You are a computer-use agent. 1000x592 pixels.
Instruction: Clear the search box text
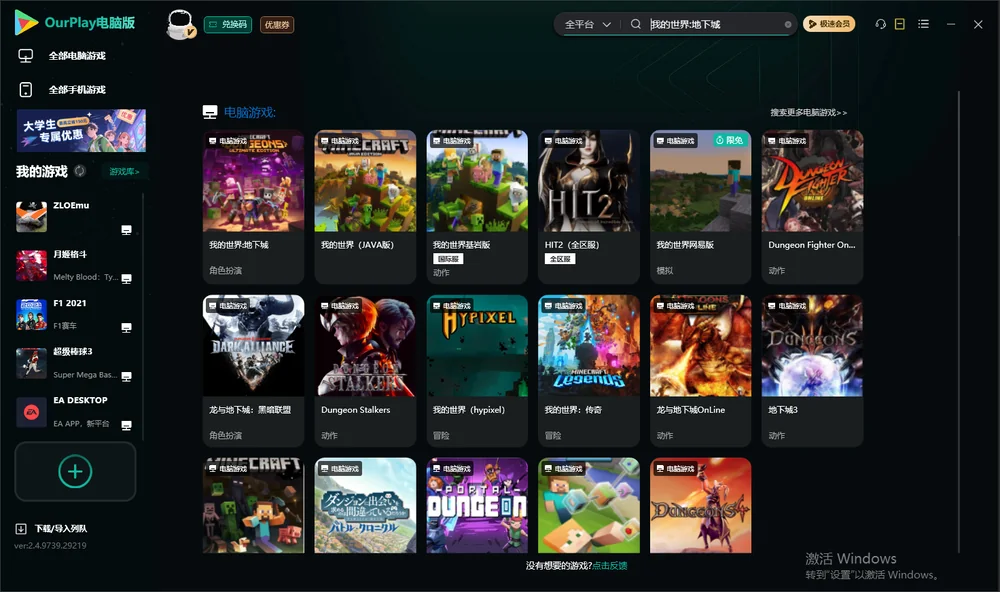(788, 24)
